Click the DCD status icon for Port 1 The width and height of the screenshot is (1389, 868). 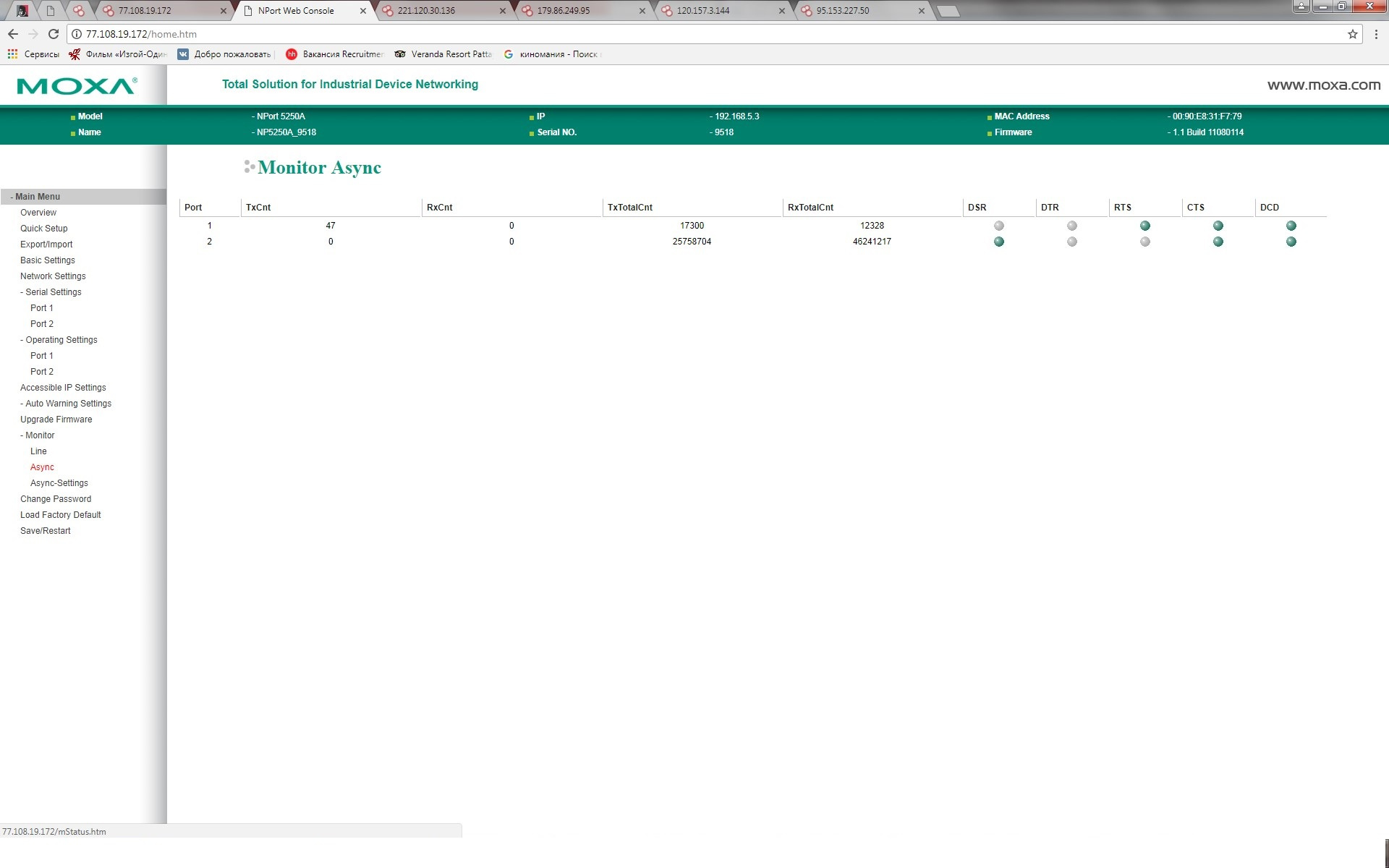1291,225
